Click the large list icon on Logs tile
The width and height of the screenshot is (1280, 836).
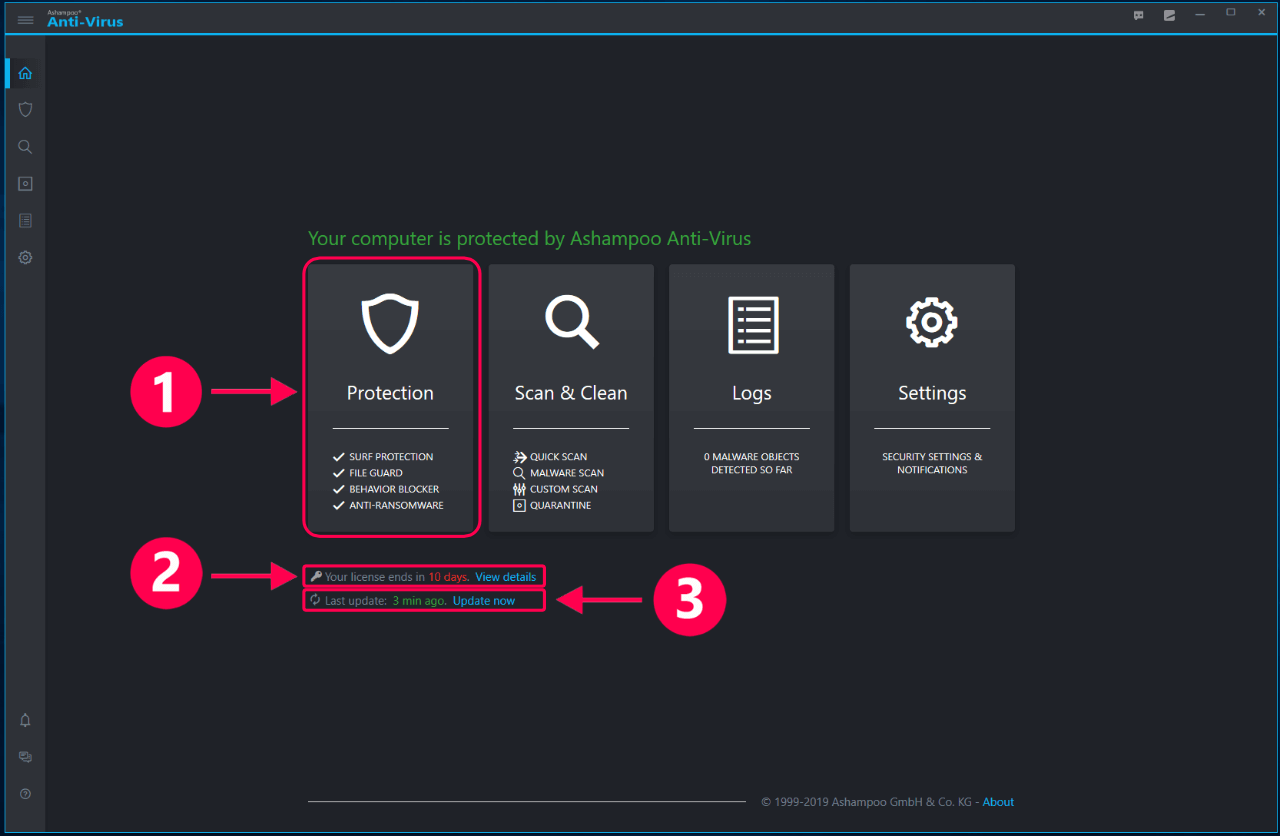(x=752, y=324)
